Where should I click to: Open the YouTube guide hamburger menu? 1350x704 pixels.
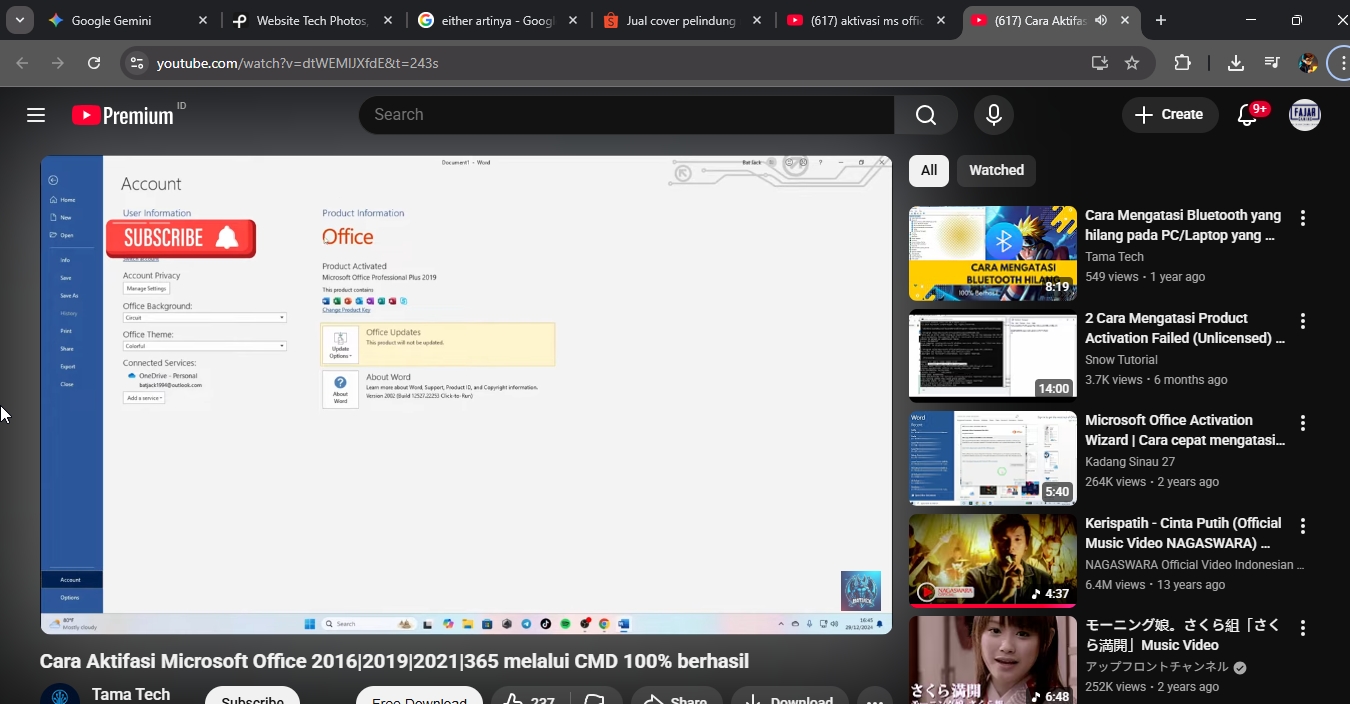point(35,114)
